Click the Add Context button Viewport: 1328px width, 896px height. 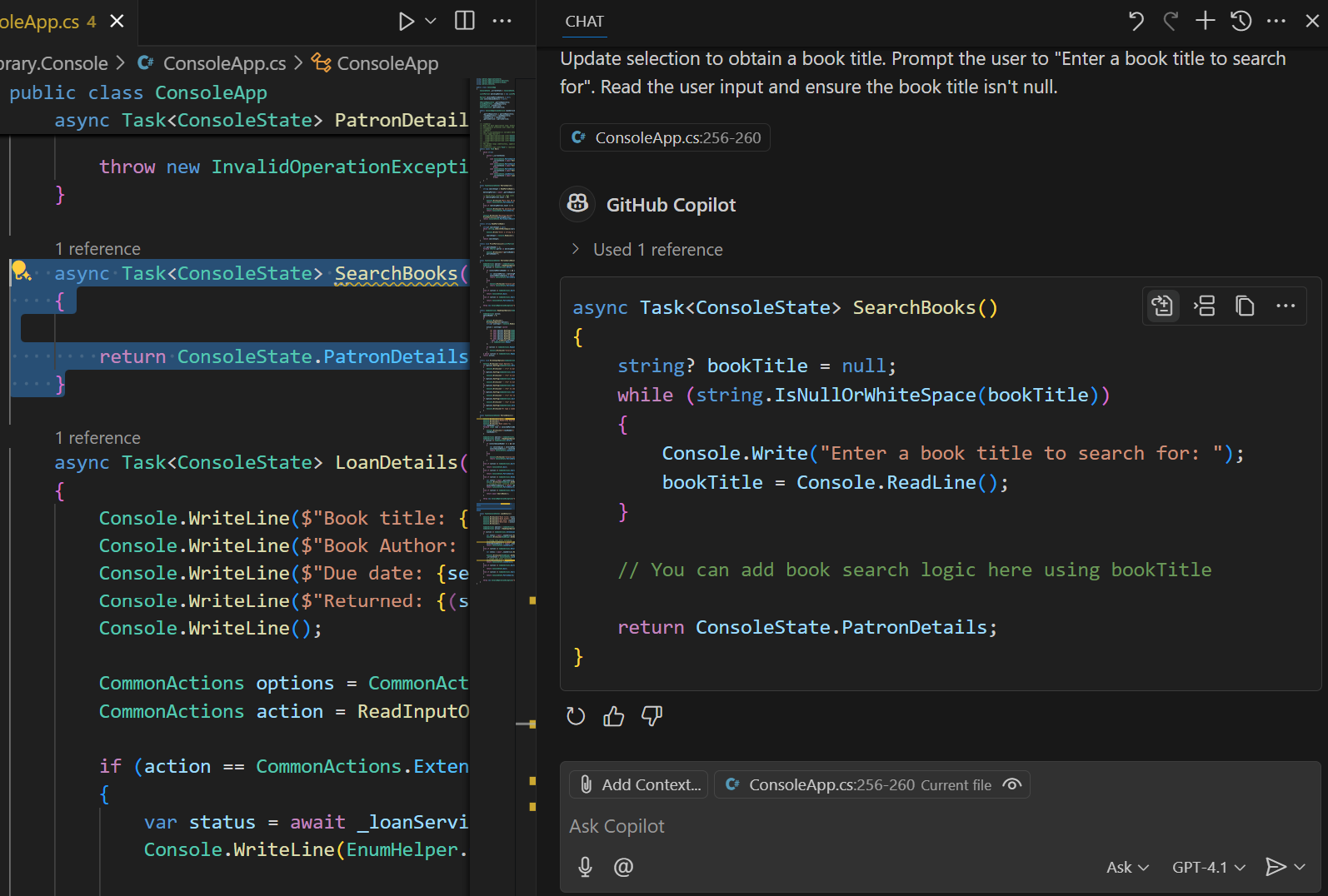[x=639, y=784]
